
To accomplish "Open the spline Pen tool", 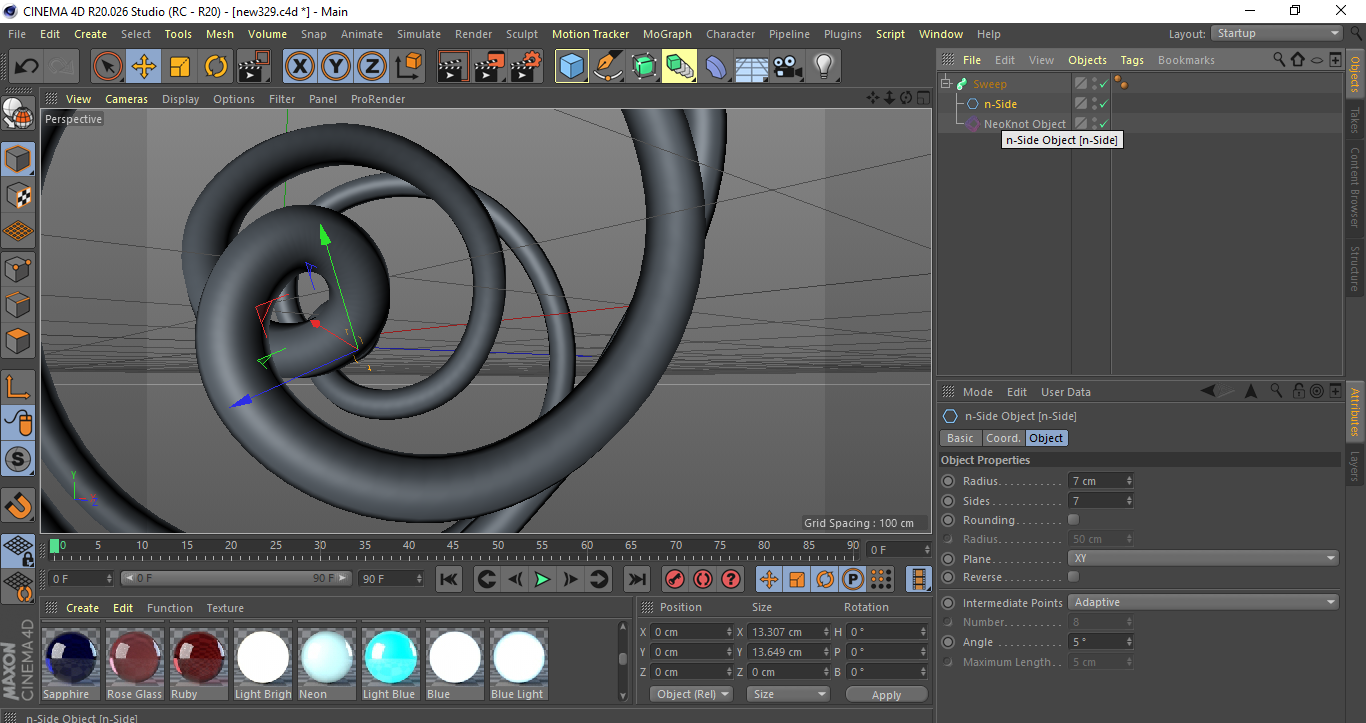I will click(608, 67).
